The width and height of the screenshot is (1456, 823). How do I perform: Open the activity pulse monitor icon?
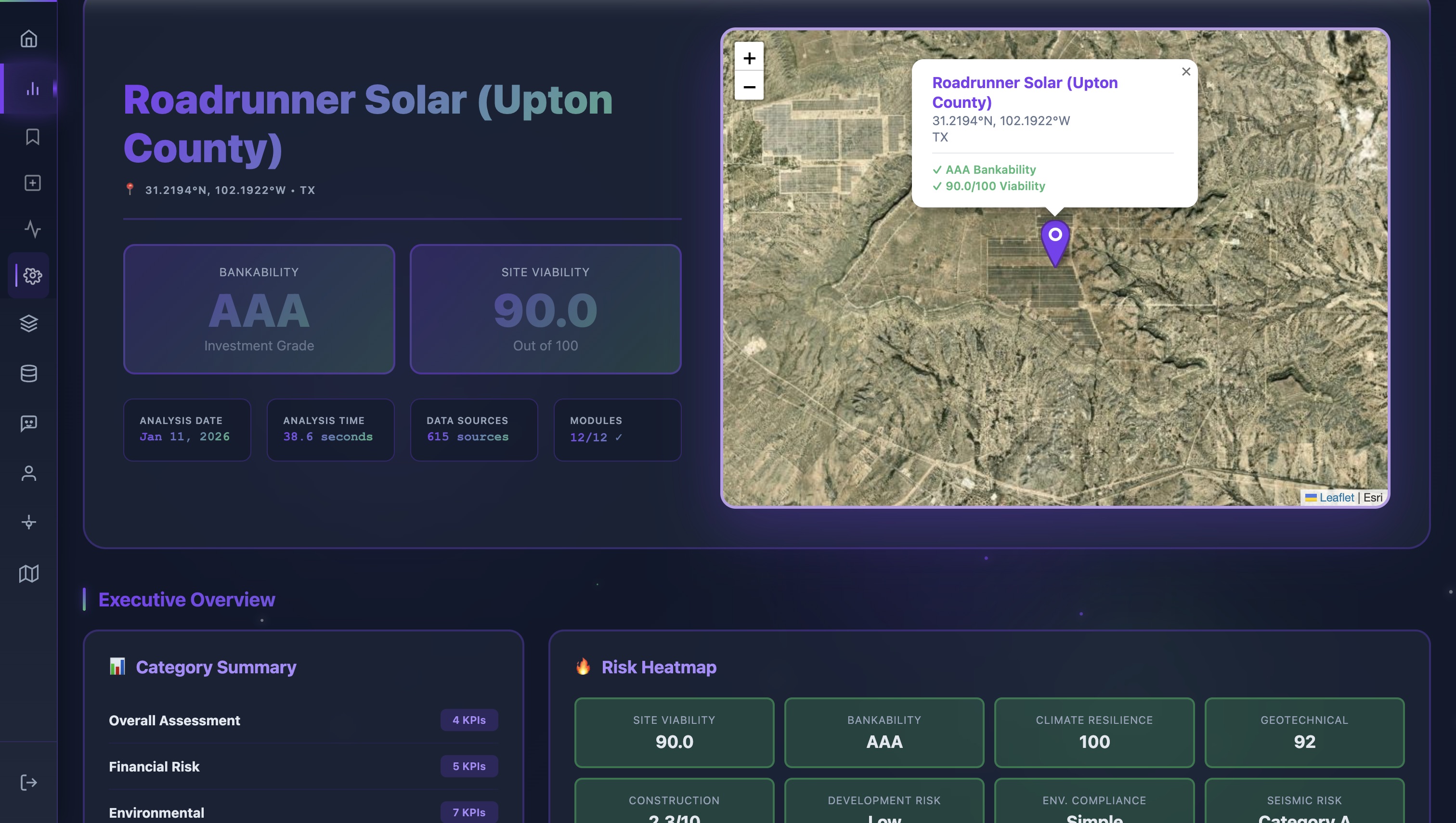32,230
